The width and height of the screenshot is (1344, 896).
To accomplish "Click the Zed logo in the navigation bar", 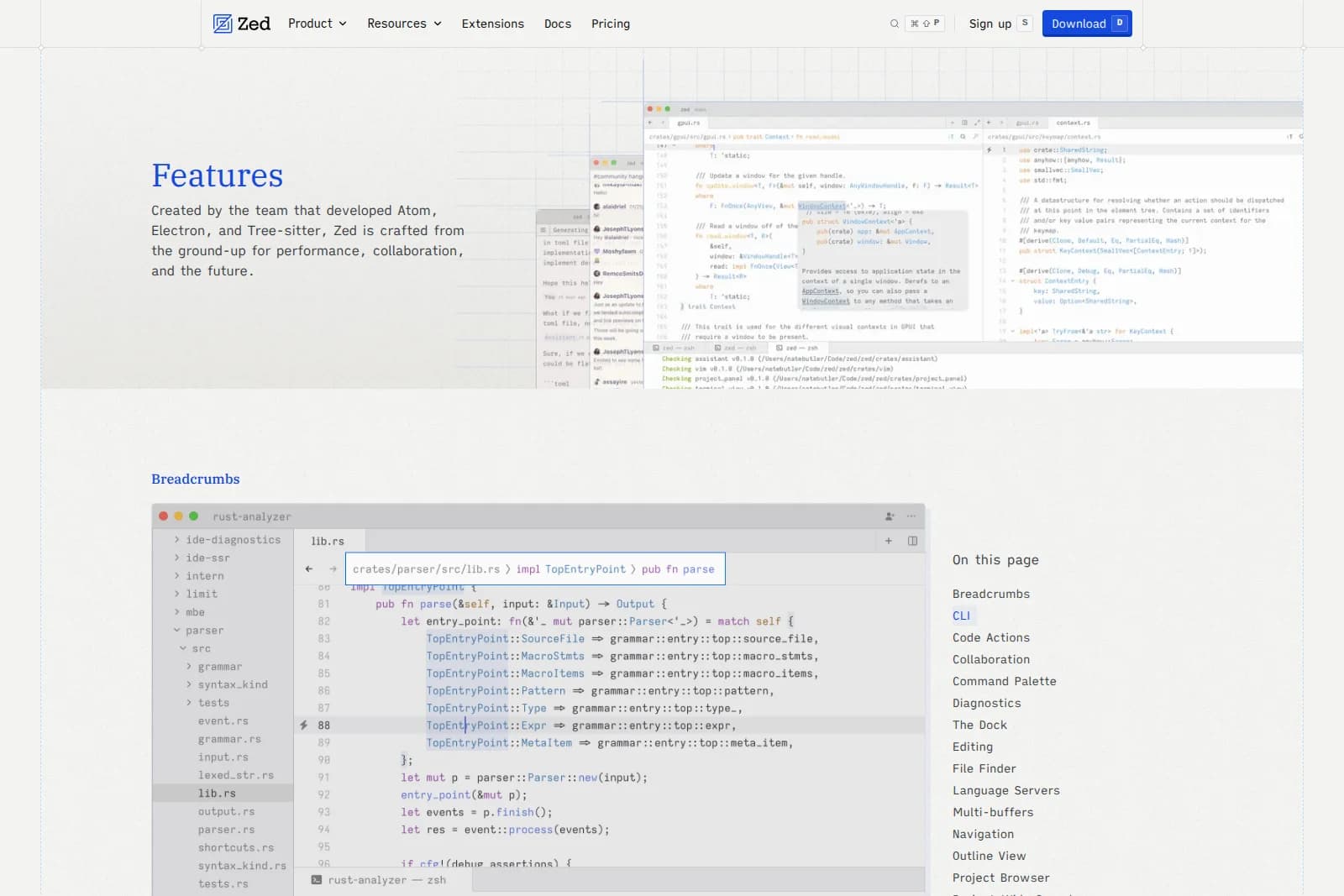I will point(241,24).
